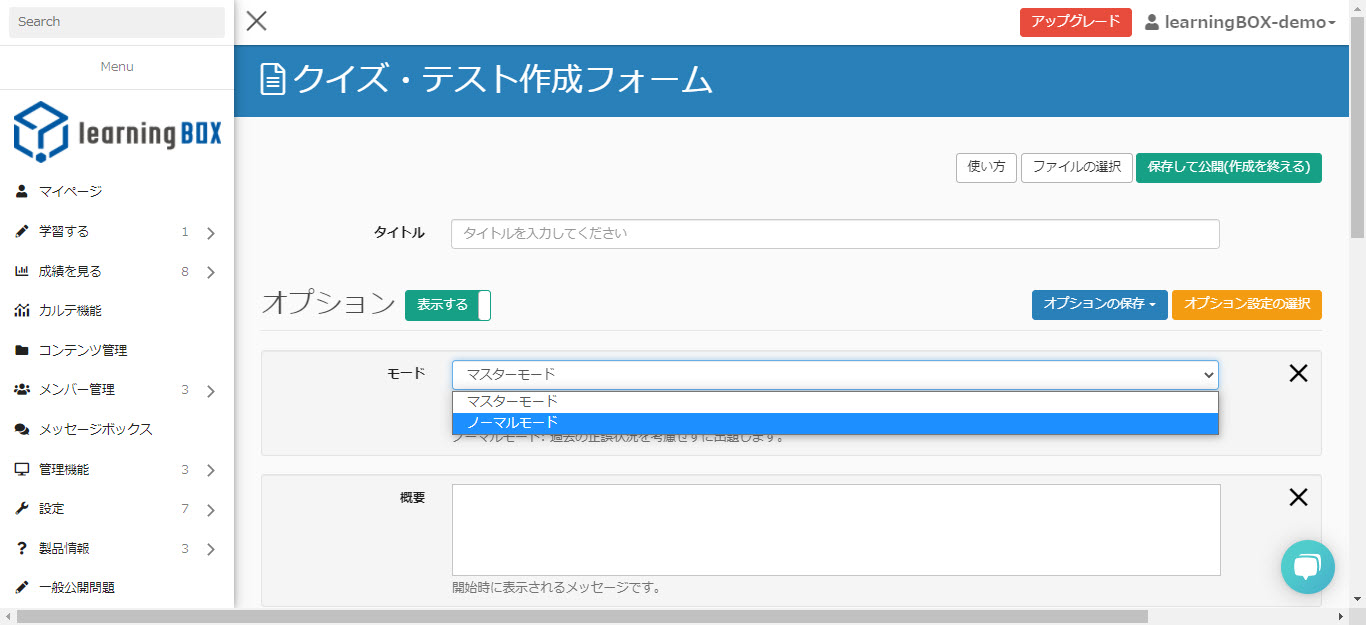Click the コンテンツ管理 folder icon
Screen dimensions: 1366x625
22,350
